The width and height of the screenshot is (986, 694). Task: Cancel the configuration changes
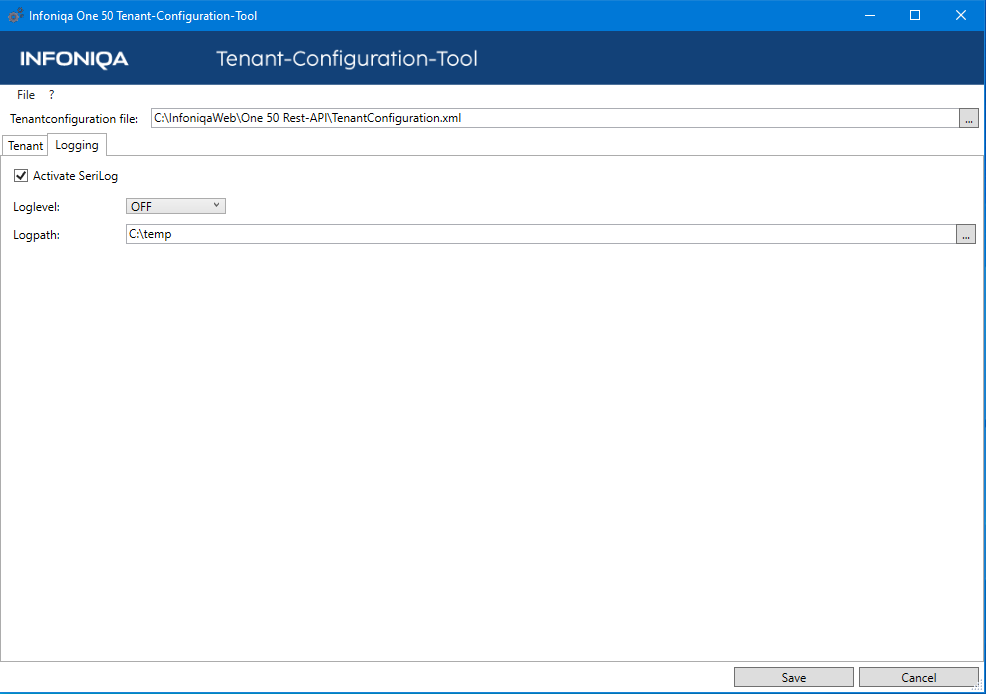pos(918,678)
